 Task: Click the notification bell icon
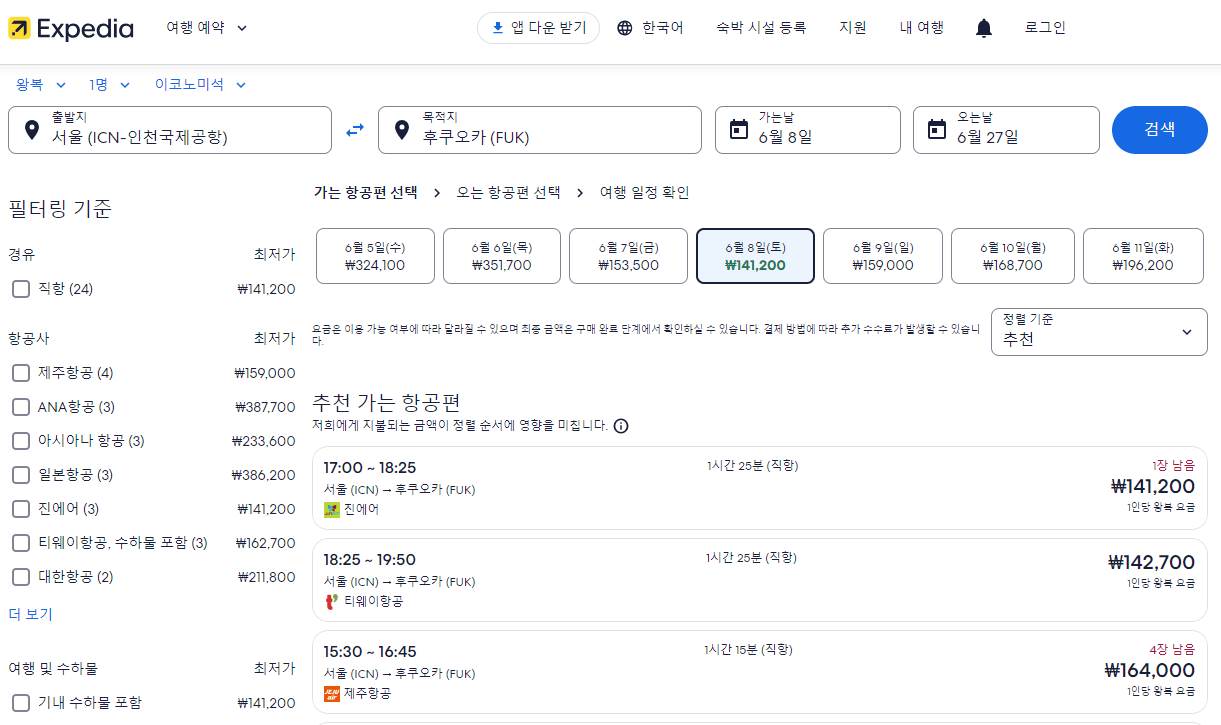point(984,28)
